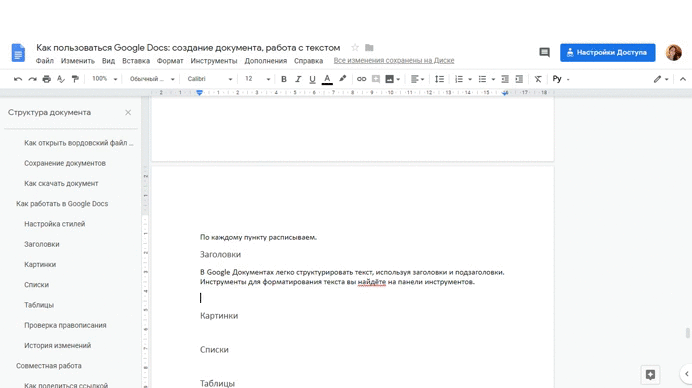
Task: Jump to 'Настройка стилей' in outline
Action: point(54,224)
